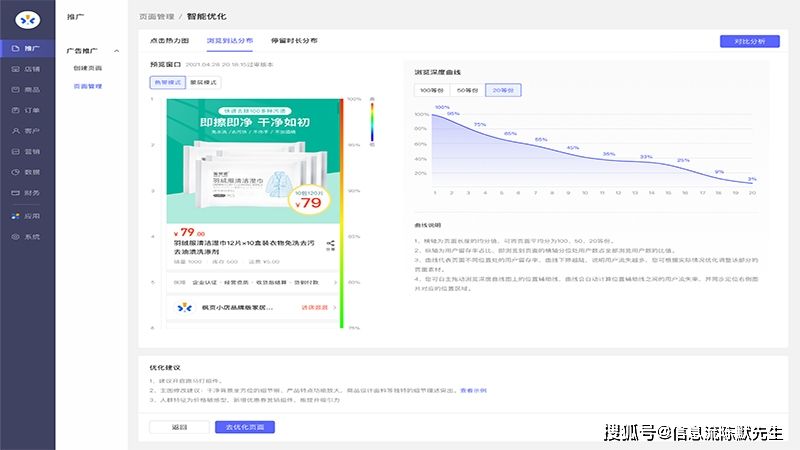Select 页面管理 in the submenu

[88, 86]
